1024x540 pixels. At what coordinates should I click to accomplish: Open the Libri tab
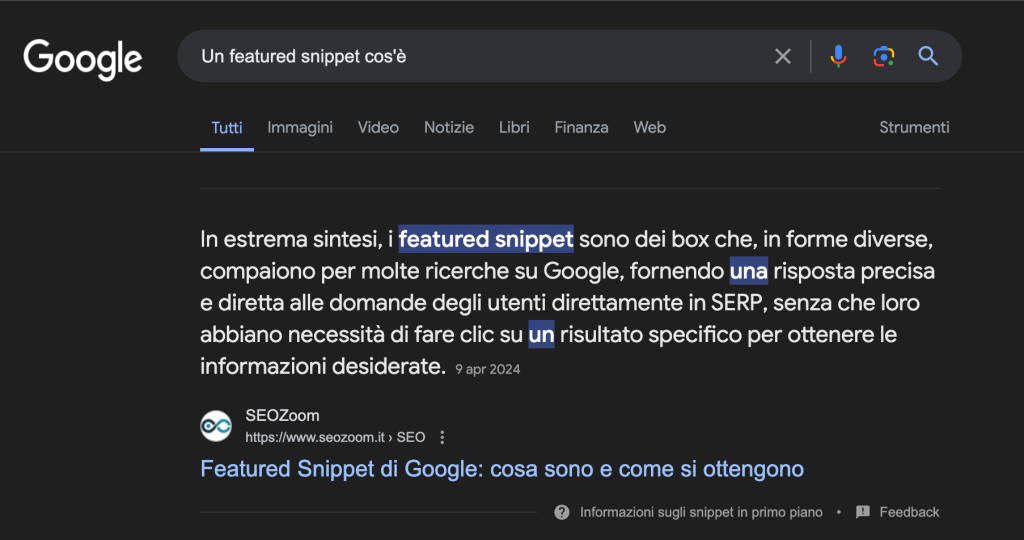514,127
